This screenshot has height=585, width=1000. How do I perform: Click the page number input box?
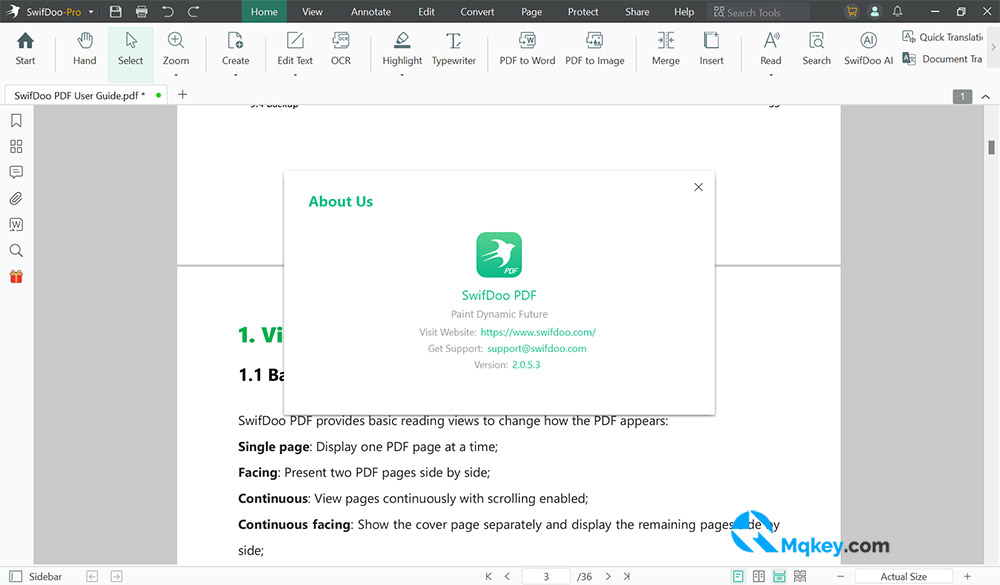pos(546,577)
